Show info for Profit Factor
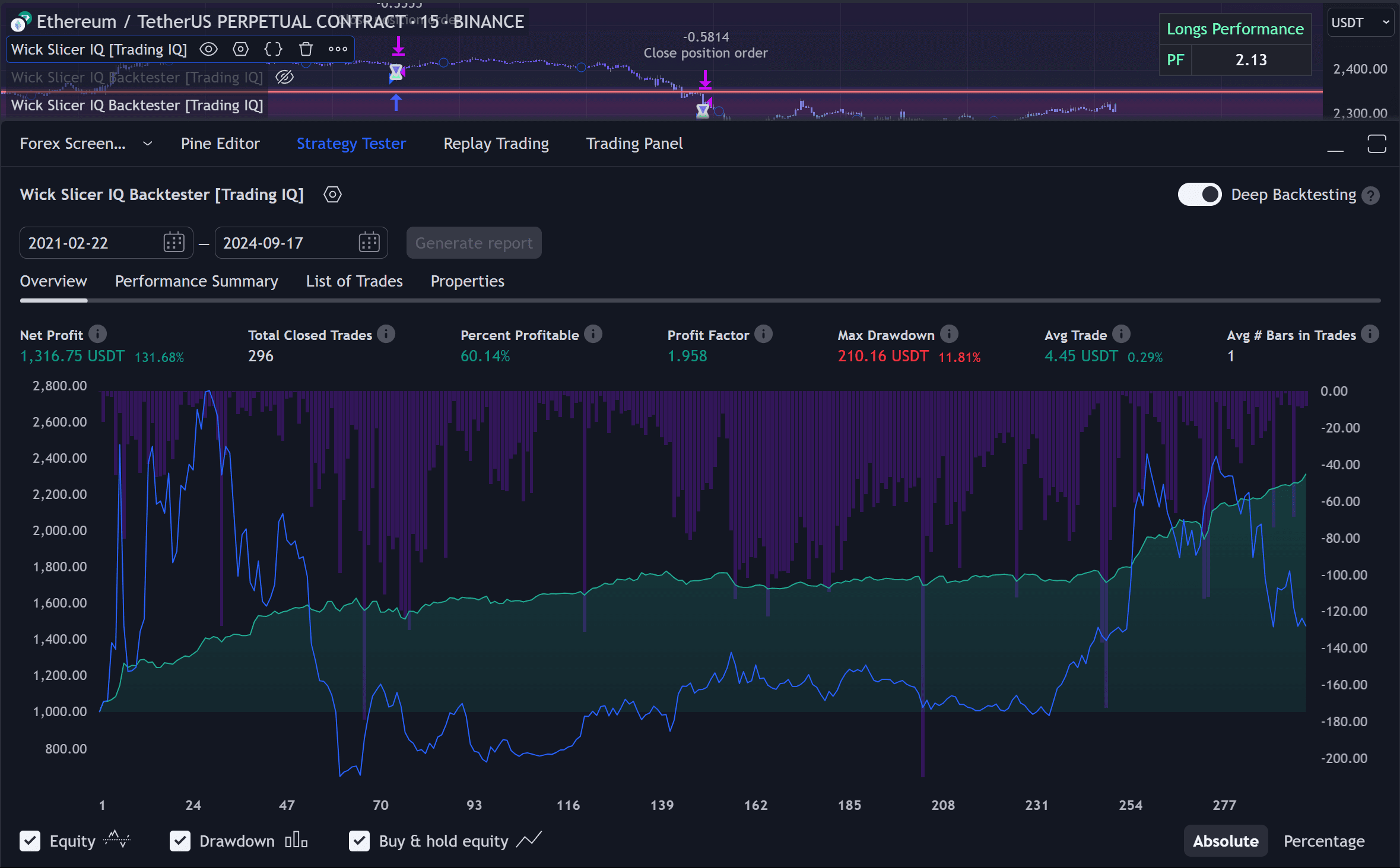 click(763, 334)
